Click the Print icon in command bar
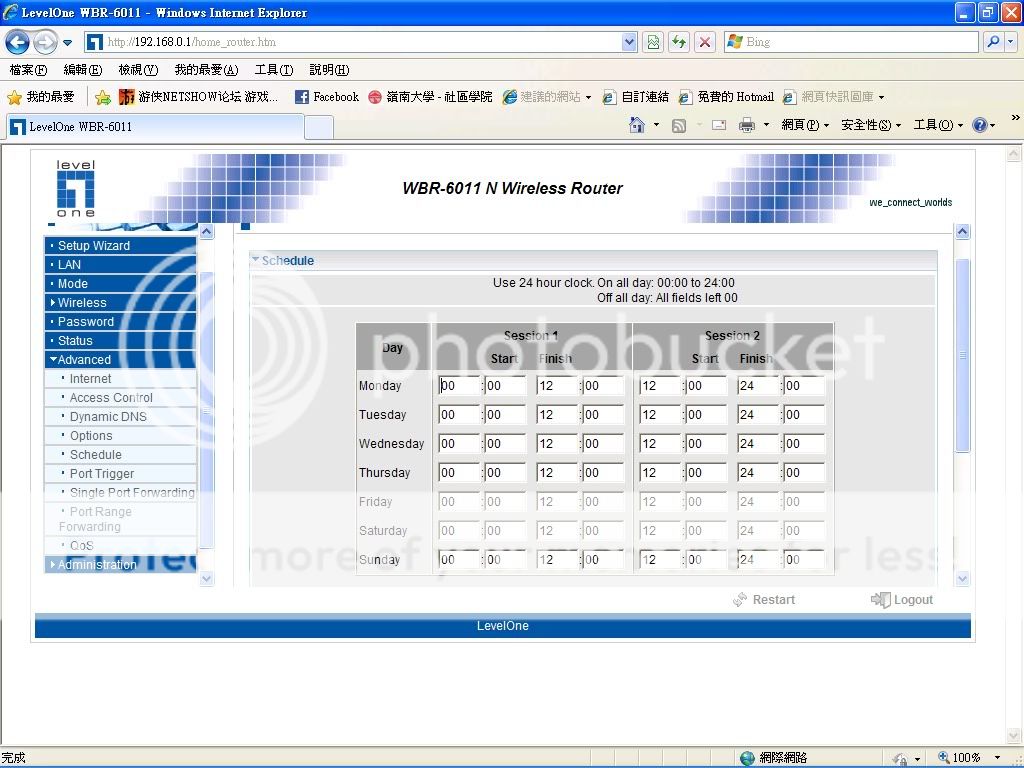The width and height of the screenshot is (1024, 768). click(x=746, y=125)
